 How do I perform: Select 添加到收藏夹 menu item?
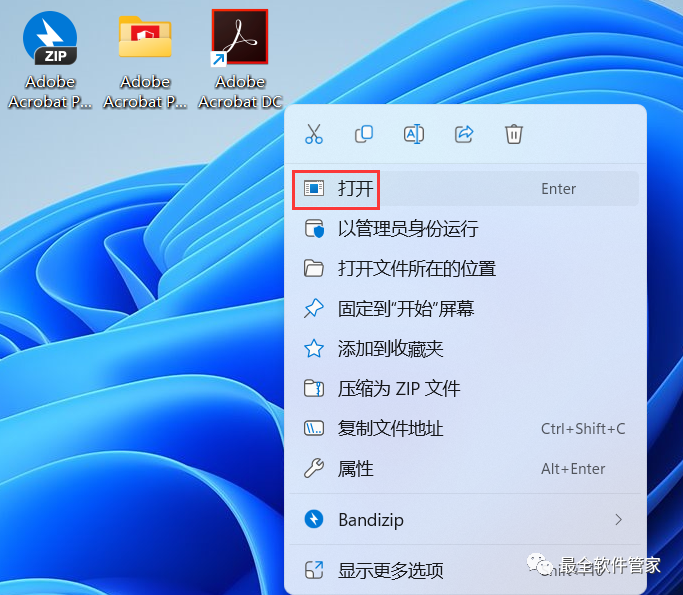pos(465,349)
